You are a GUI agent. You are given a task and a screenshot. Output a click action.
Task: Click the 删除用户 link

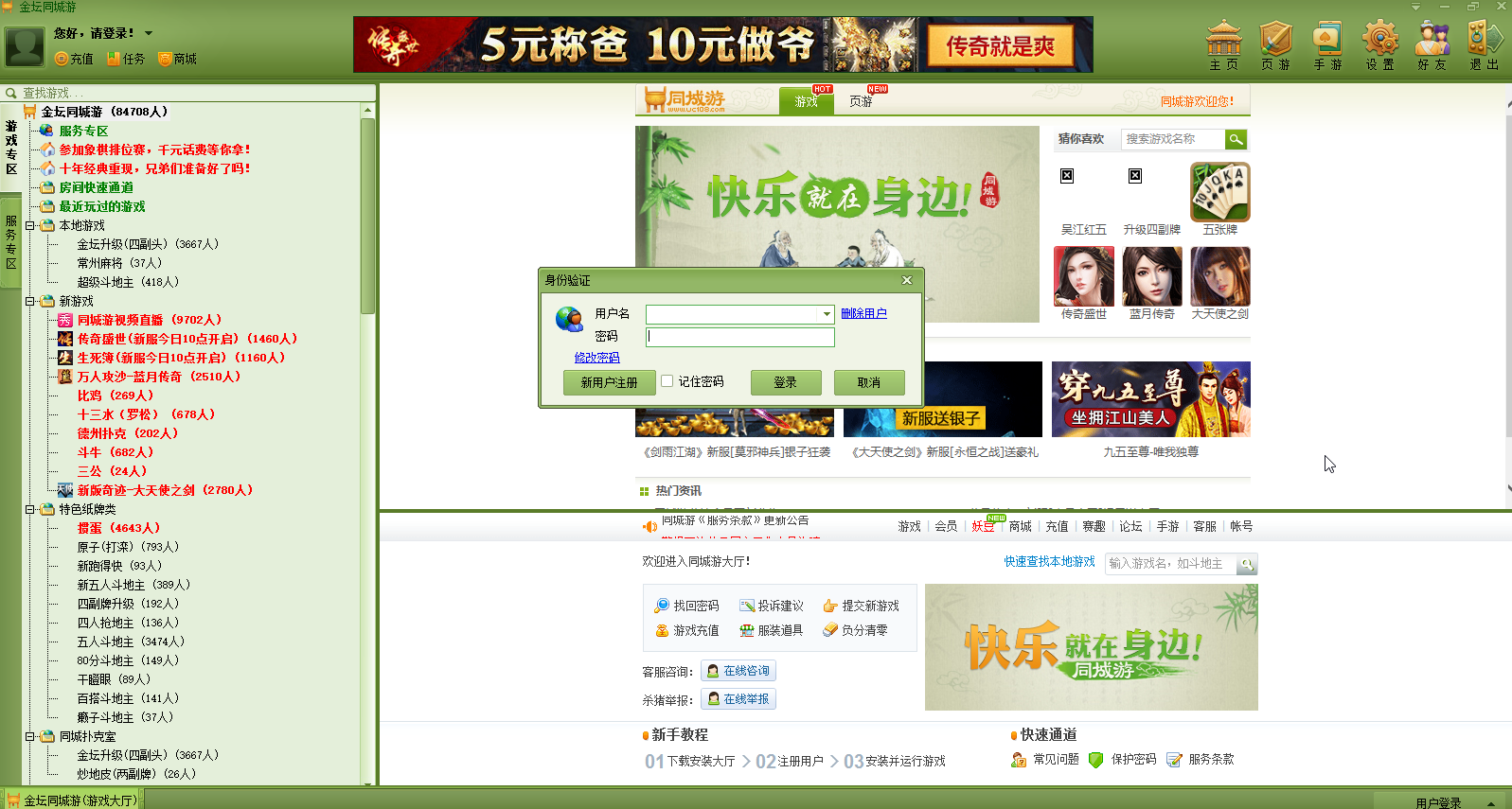[863, 313]
